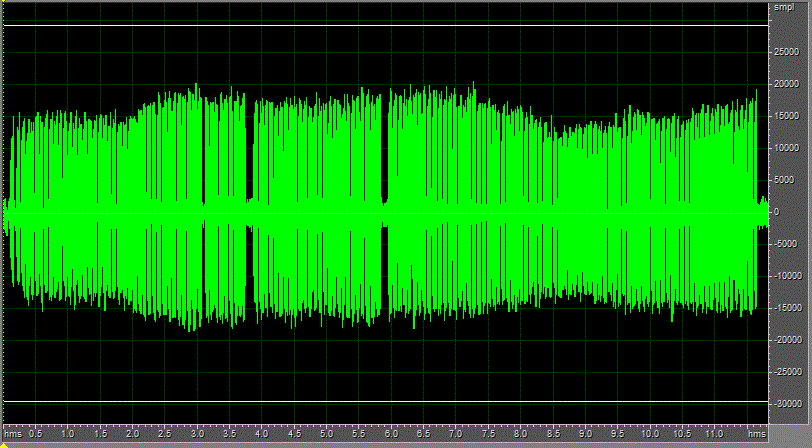This screenshot has height=448, width=812.
Task: Click the 9.5 time ruler label
Action: point(618,433)
